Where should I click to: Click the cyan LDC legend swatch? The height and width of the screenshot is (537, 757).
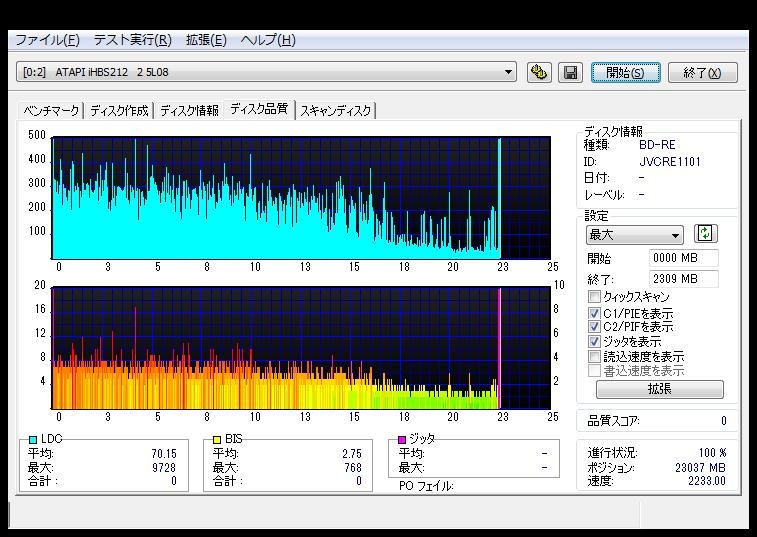(34, 439)
